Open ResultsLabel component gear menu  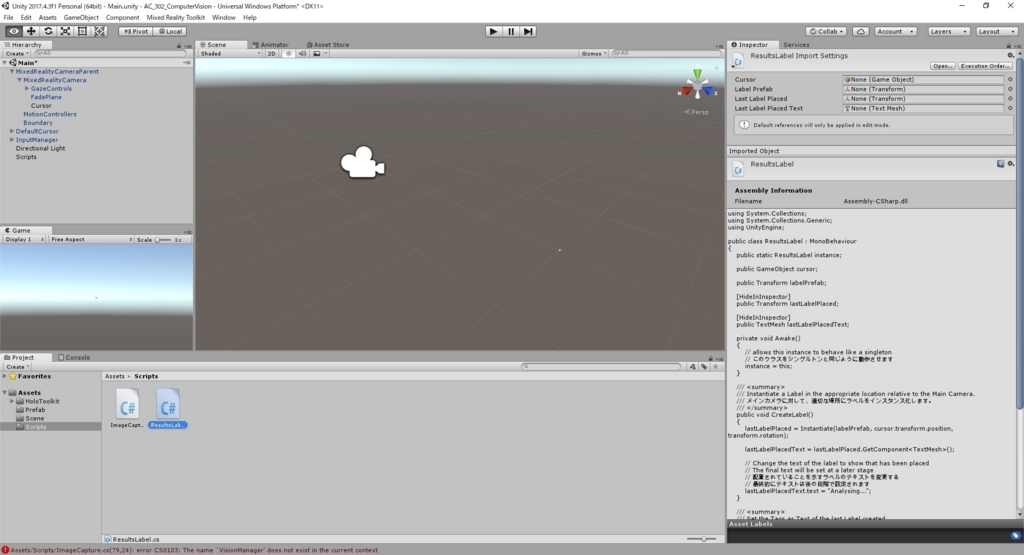[1010, 164]
